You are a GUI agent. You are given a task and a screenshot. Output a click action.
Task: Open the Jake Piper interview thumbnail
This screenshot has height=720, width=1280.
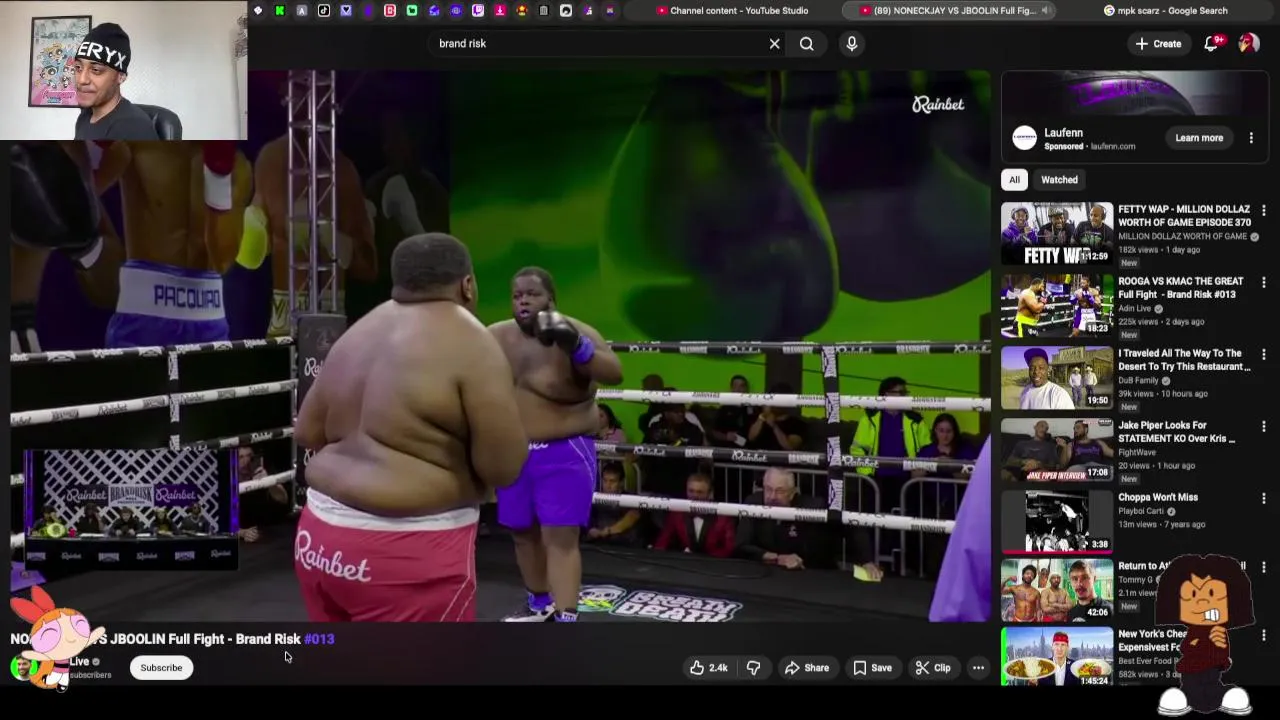click(1057, 450)
